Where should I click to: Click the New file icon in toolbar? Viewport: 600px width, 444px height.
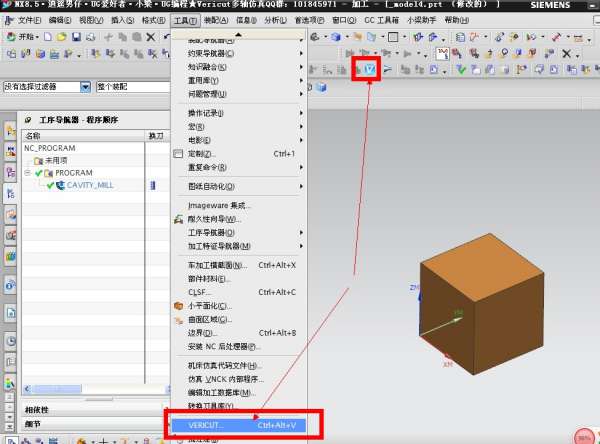click(48, 37)
